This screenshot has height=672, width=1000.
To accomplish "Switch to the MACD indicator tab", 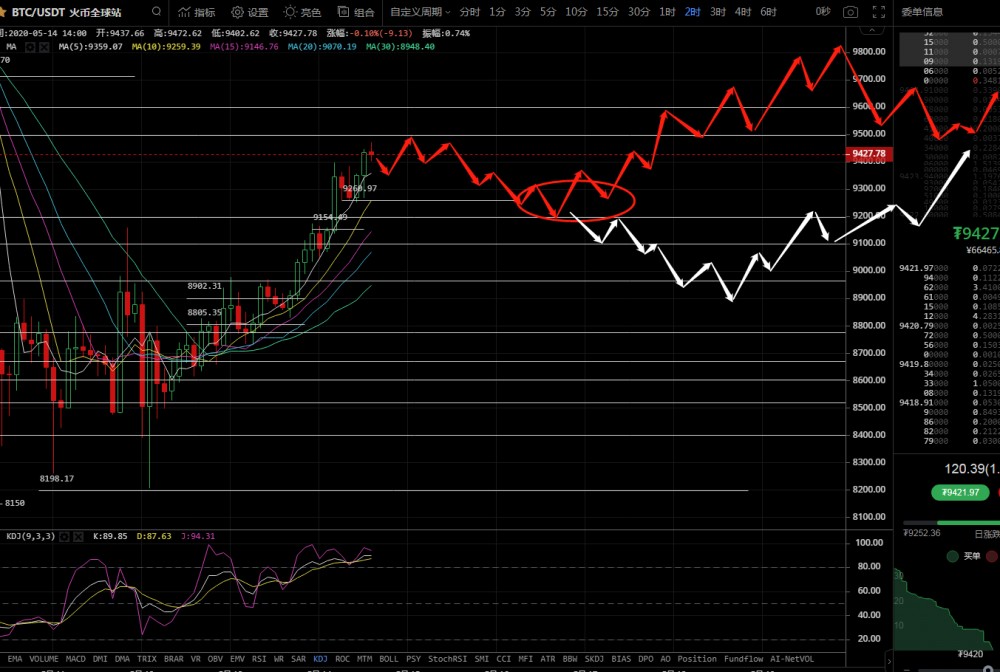I will [x=76, y=659].
